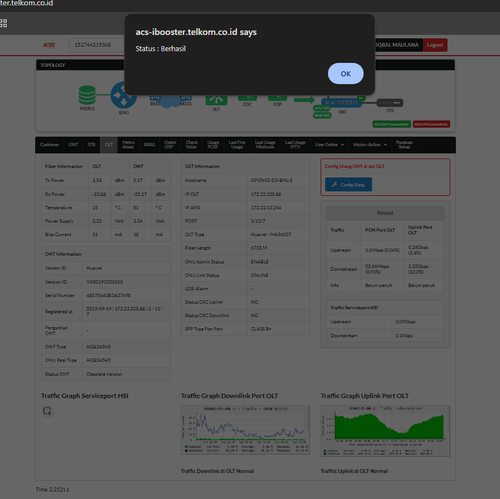Click the Reload button in traffic panel
The height and width of the screenshot is (499, 500).
pos(385,213)
